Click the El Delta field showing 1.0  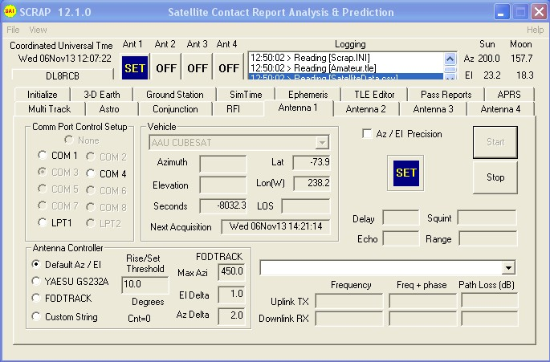click(x=232, y=294)
